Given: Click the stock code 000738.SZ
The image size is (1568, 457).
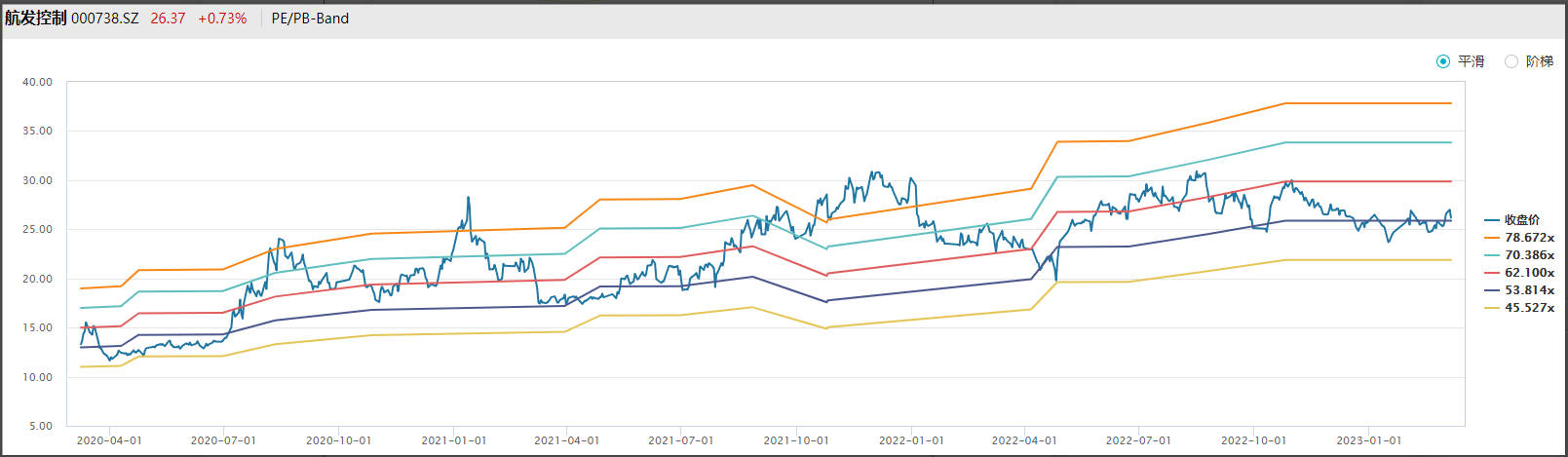Looking at the screenshot, I should 105,19.
